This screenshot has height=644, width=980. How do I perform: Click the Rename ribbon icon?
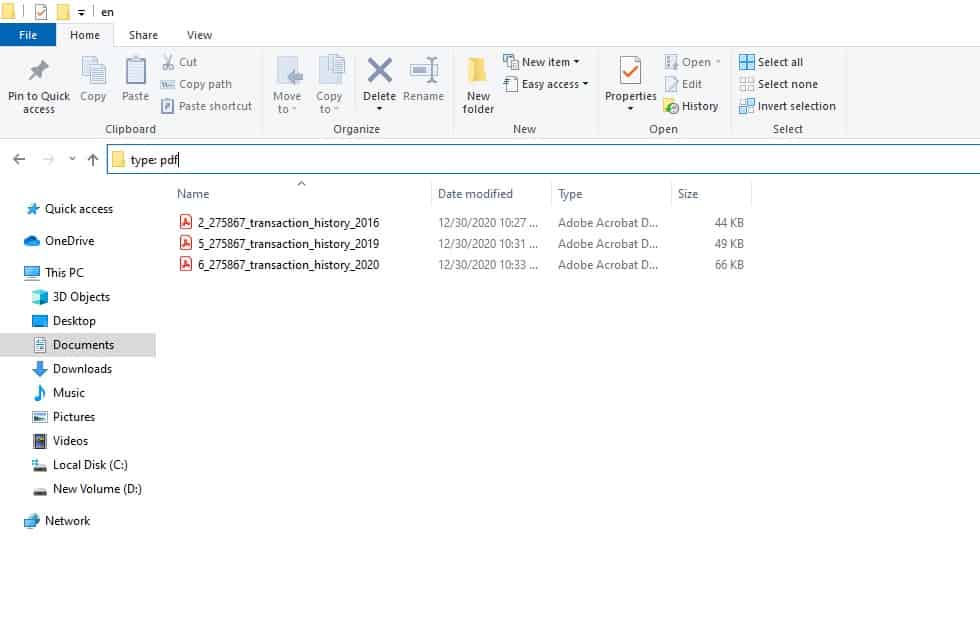coord(423,72)
